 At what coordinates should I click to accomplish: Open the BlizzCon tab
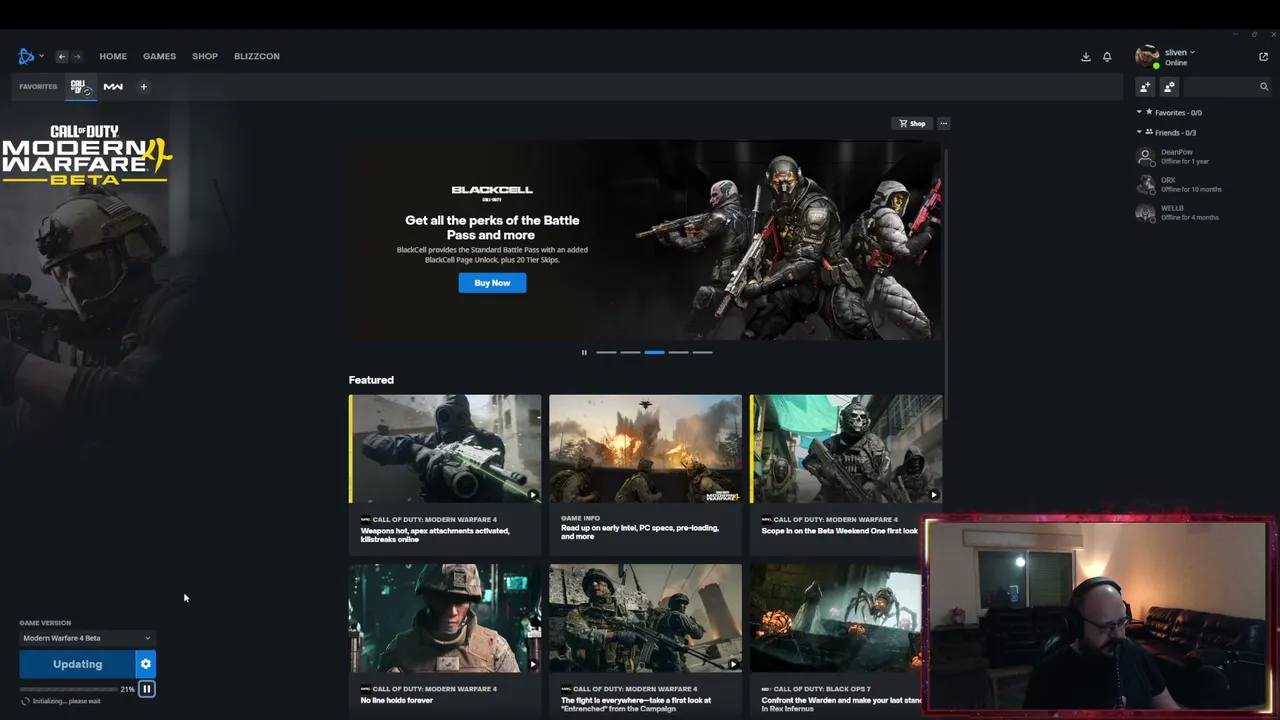point(257,56)
